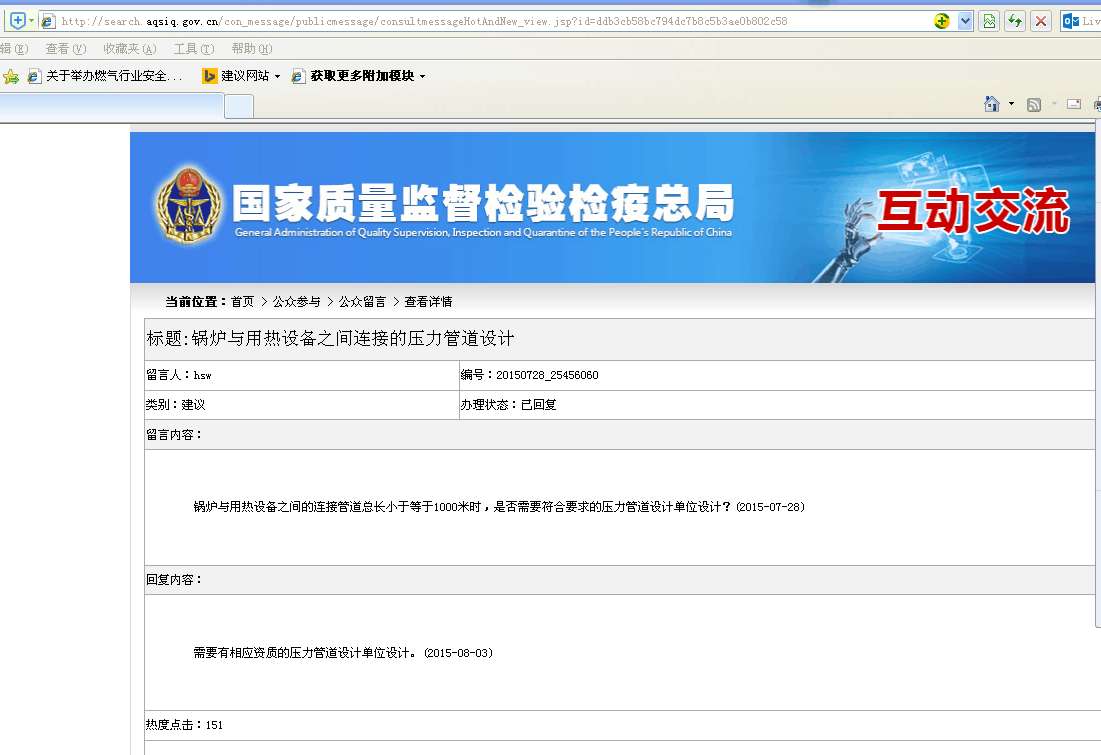This screenshot has width=1101, height=755.
Task: Open the dropdown arrow next to the shield icon
Action: [31, 21]
